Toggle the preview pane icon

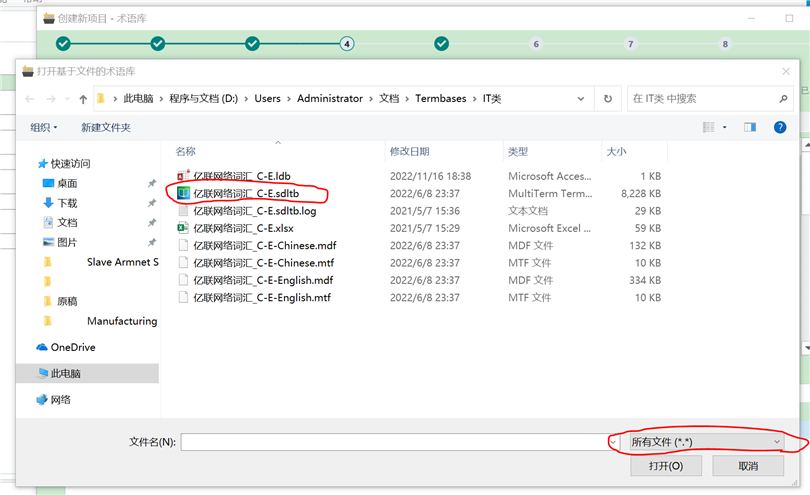coord(750,127)
